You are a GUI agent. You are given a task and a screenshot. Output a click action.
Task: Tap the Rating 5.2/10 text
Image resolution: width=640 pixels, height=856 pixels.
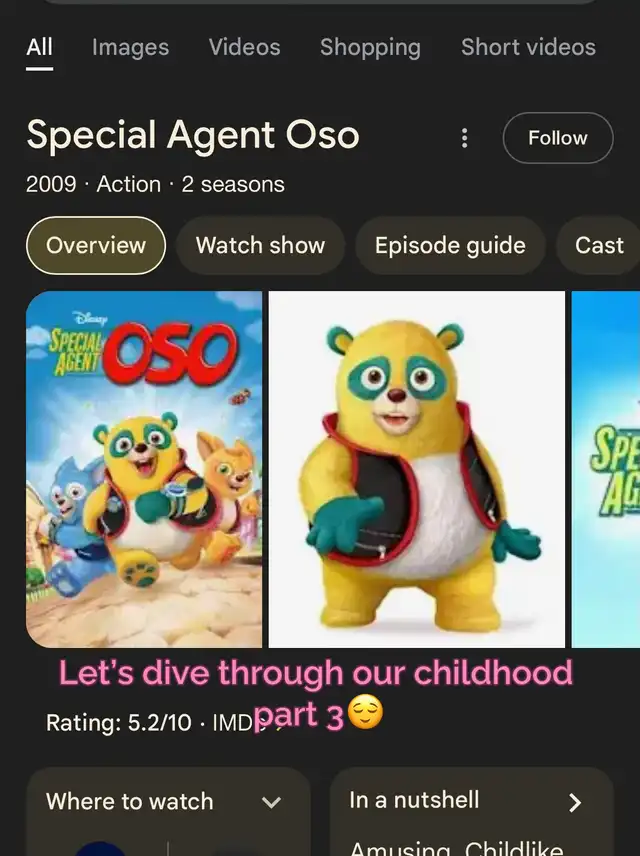click(118, 723)
